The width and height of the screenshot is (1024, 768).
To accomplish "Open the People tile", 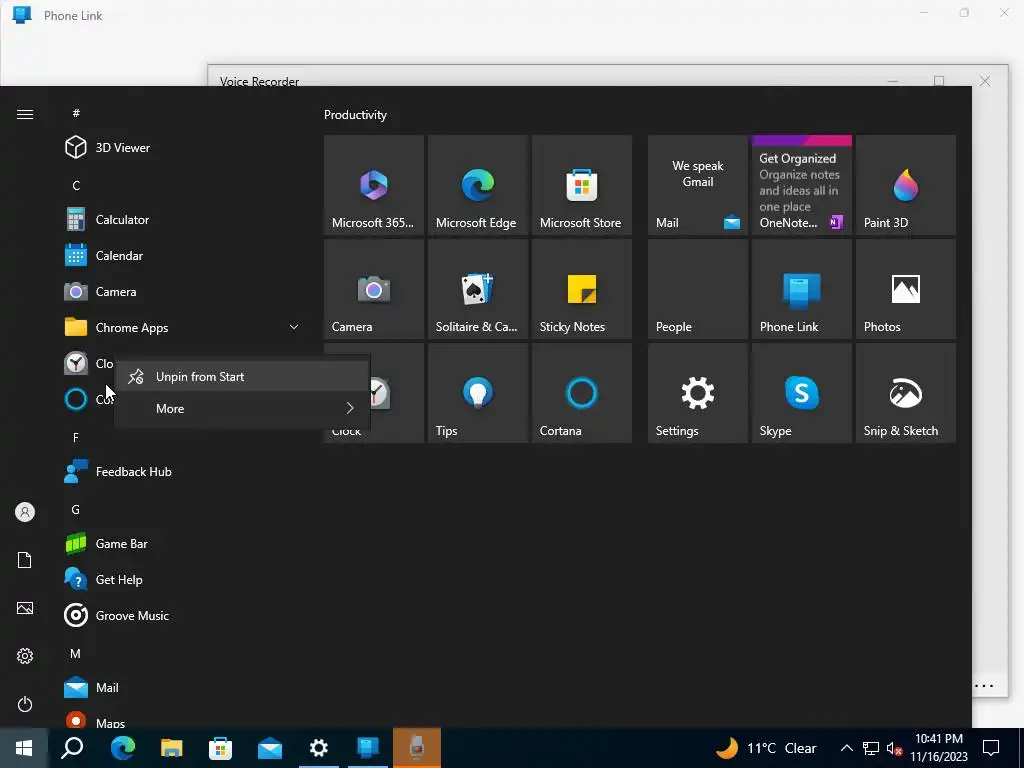I will click(x=697, y=289).
